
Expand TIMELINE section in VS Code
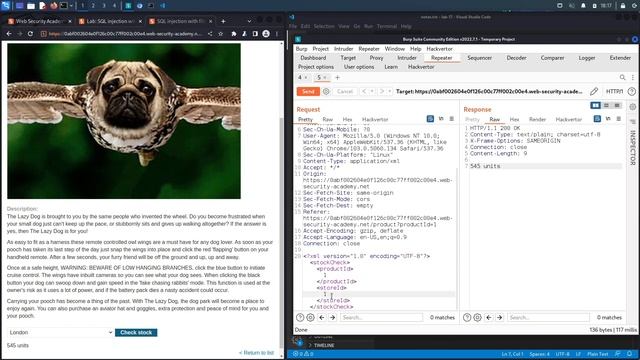tap(324, 345)
